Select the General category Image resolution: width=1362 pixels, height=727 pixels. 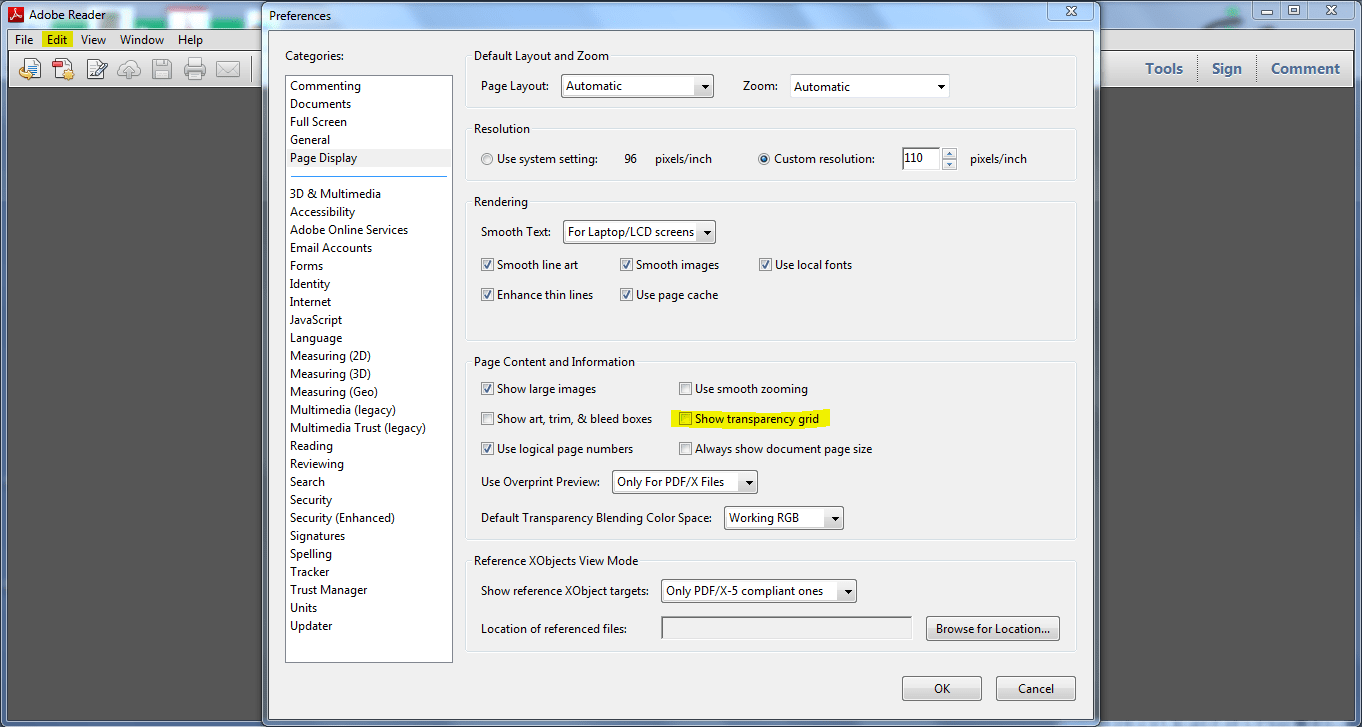310,140
